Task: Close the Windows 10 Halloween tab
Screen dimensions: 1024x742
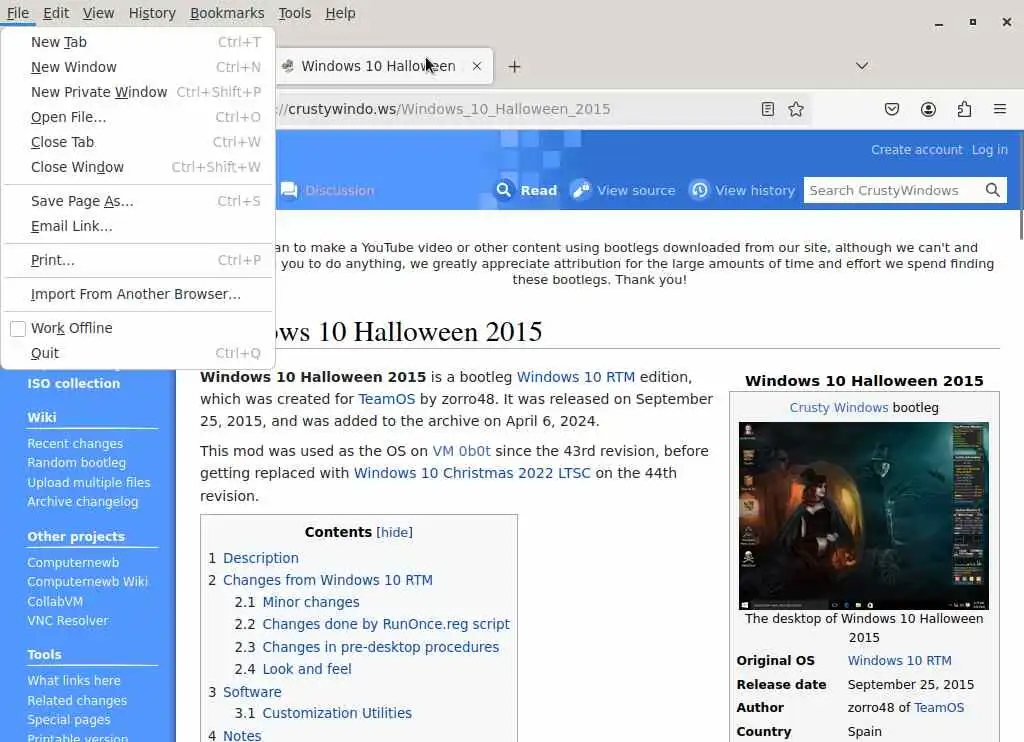Action: [x=477, y=66]
